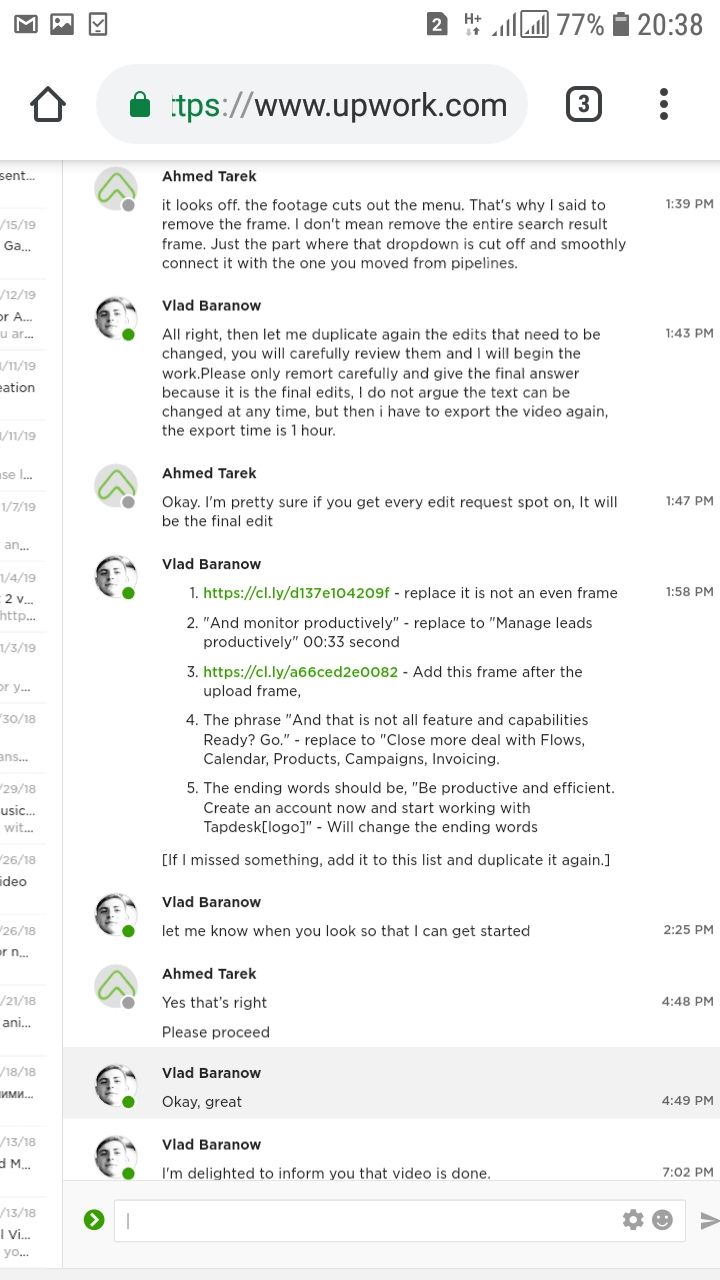Expand the green arrow beside the message box

[94, 1219]
